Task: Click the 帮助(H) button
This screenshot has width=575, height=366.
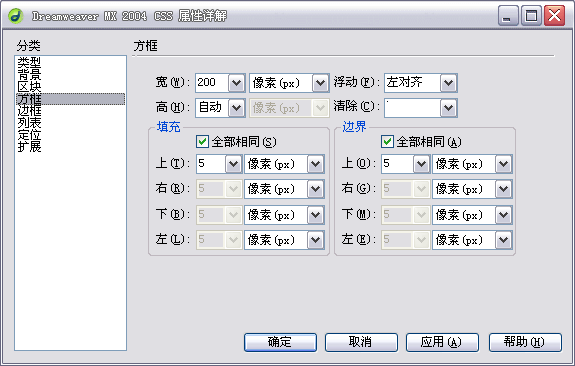Action: click(525, 342)
